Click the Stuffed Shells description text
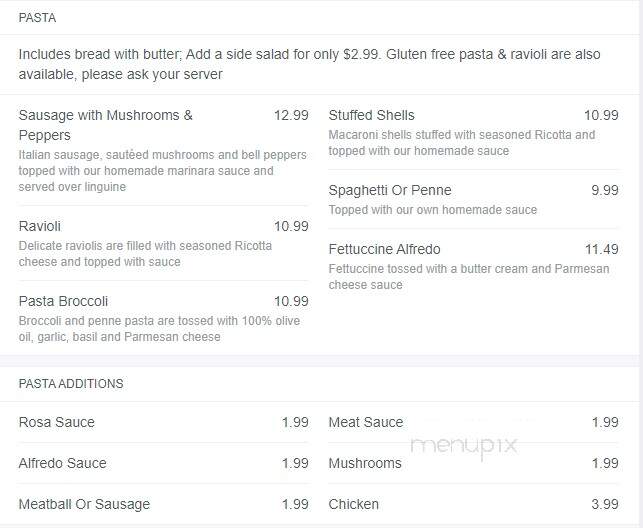 [462, 143]
